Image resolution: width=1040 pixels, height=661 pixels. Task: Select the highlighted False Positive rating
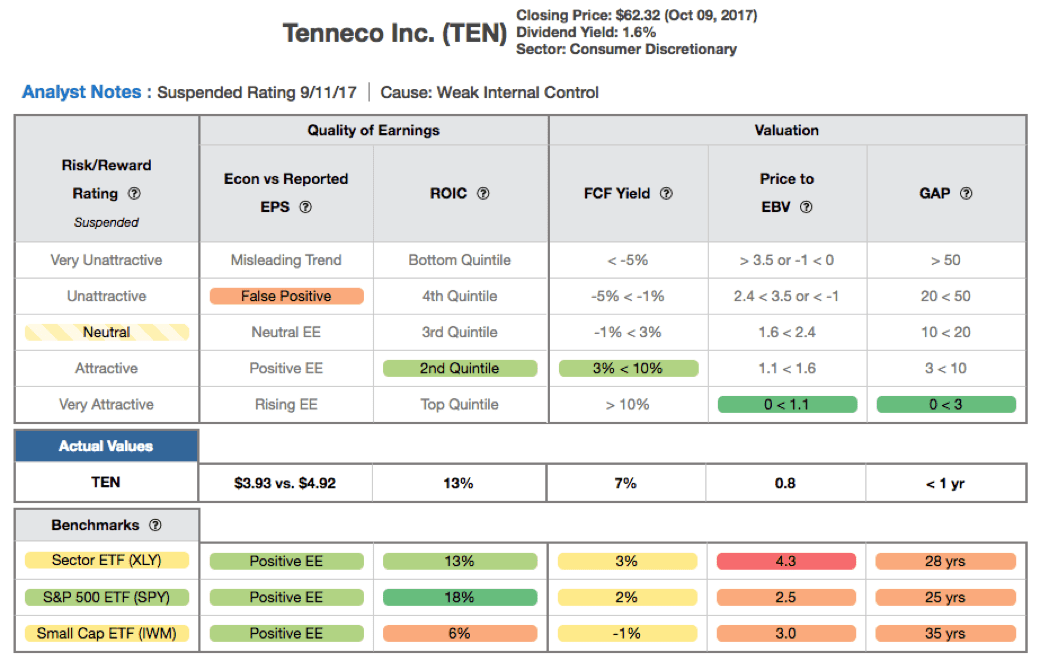click(x=287, y=296)
